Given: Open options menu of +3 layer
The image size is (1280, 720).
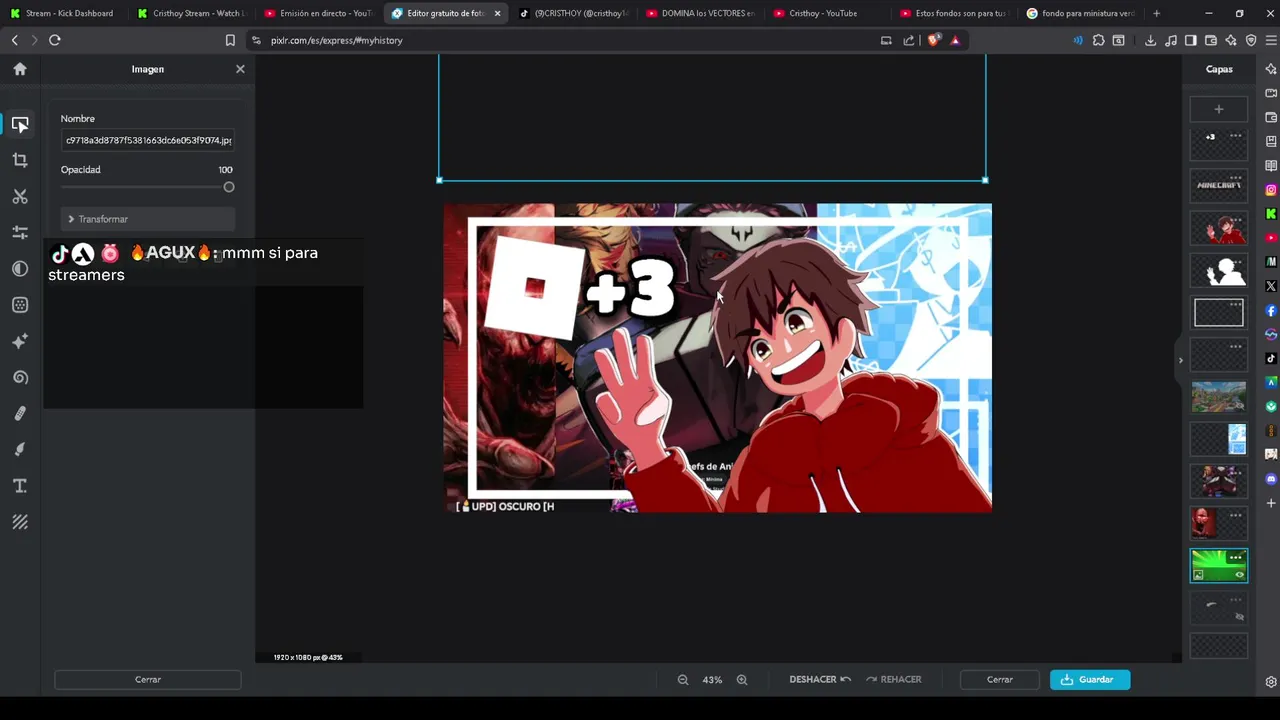Looking at the screenshot, I should point(1236,135).
